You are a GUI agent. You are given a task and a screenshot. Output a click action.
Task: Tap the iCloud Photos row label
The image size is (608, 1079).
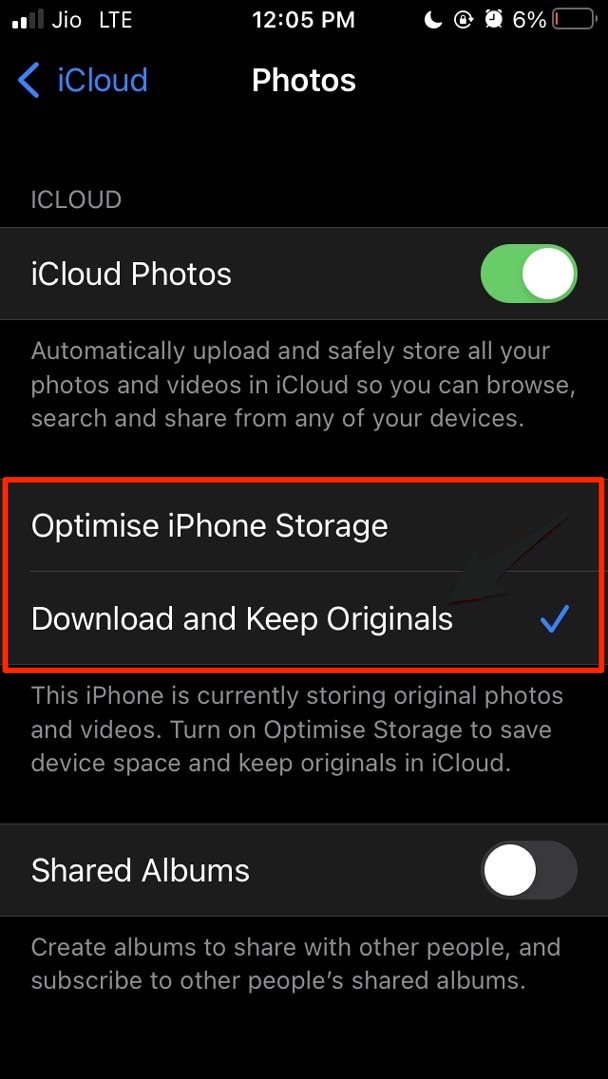131,274
